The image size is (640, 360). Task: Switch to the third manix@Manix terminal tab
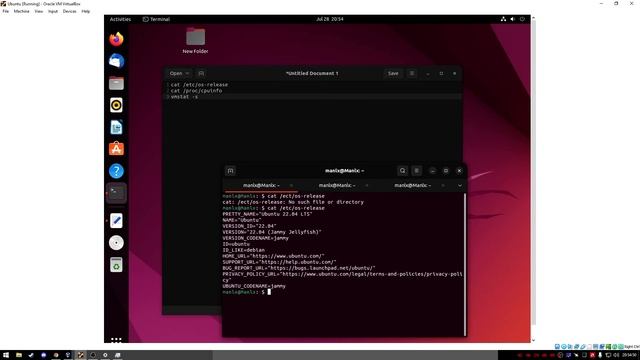[412, 185]
